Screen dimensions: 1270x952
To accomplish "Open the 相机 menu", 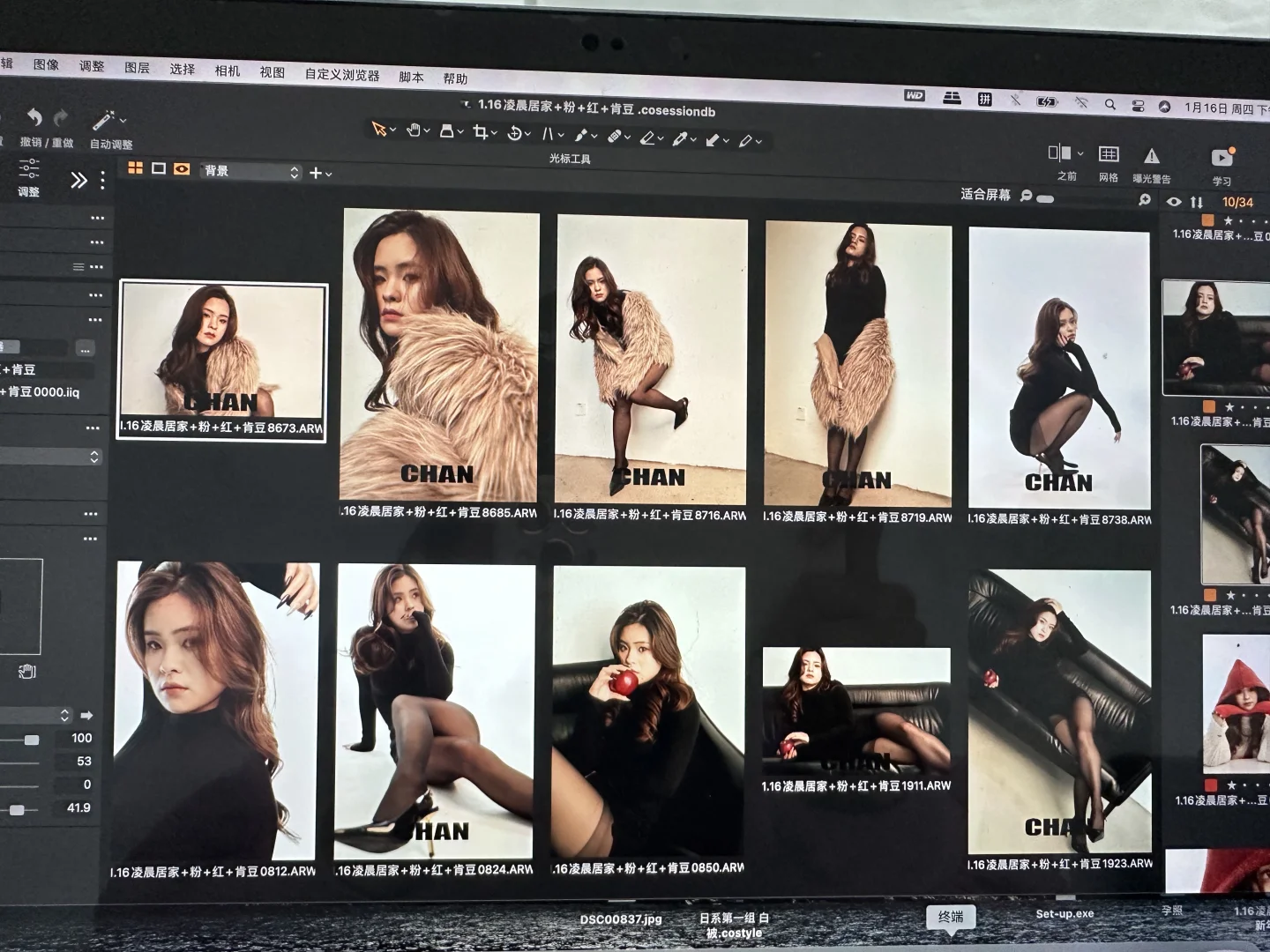I will click(227, 71).
